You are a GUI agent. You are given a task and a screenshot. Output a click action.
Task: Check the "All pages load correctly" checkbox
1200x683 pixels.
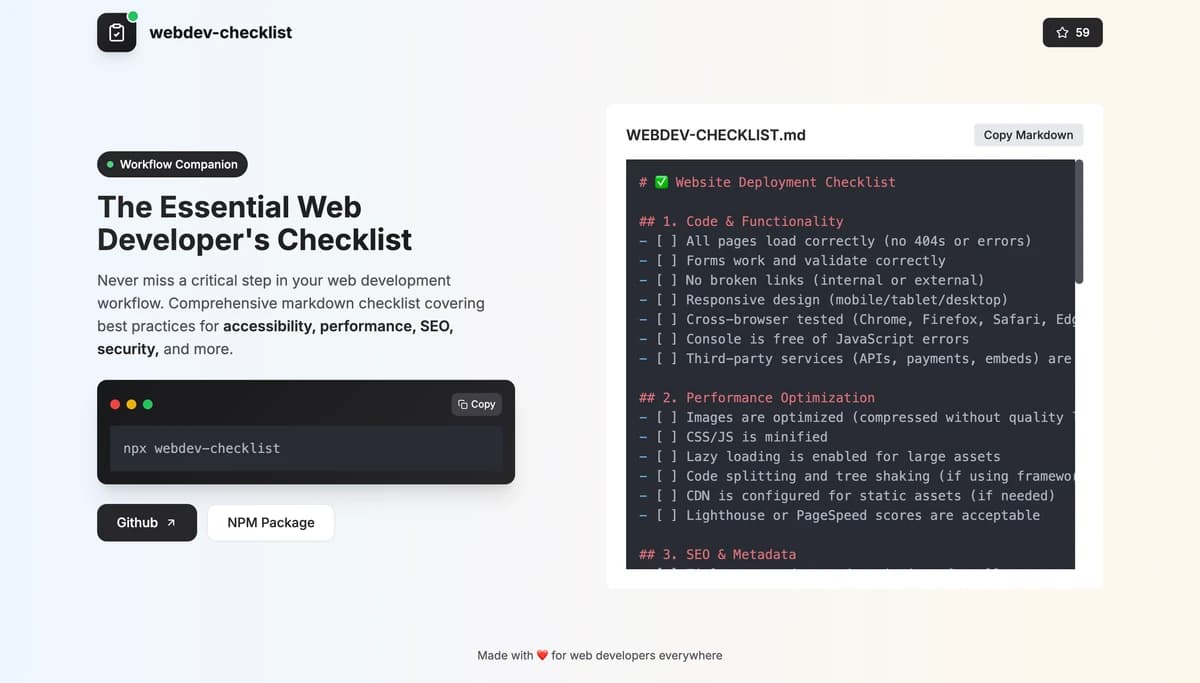click(x=666, y=241)
